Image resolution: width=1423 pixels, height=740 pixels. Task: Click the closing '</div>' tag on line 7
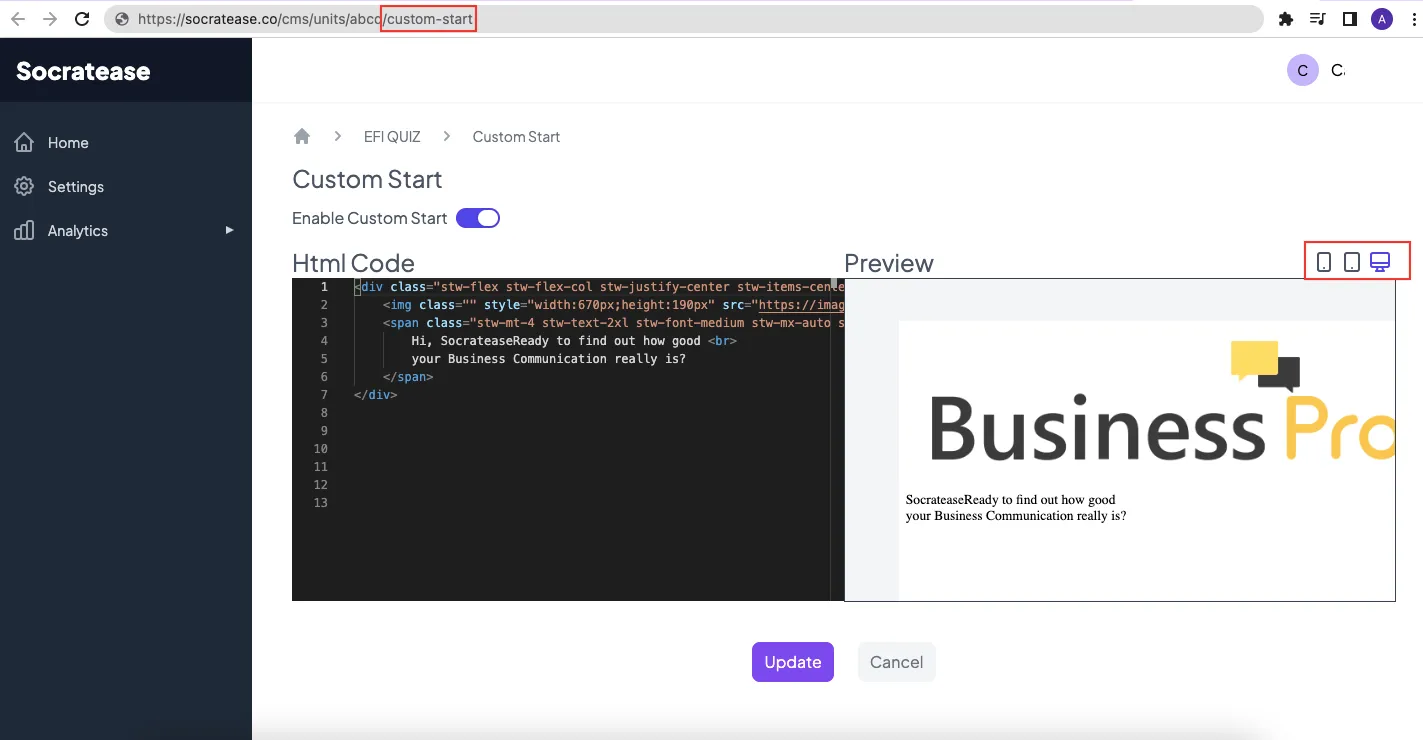(375, 395)
